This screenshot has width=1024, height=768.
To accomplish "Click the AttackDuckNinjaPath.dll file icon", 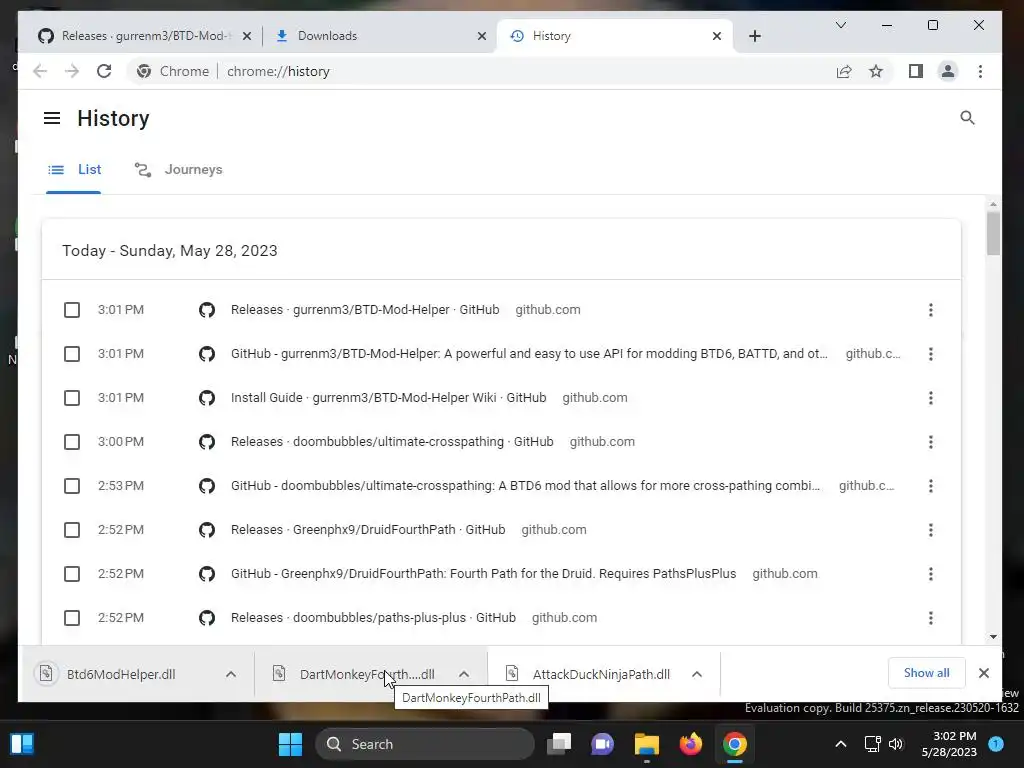I will coord(512,673).
